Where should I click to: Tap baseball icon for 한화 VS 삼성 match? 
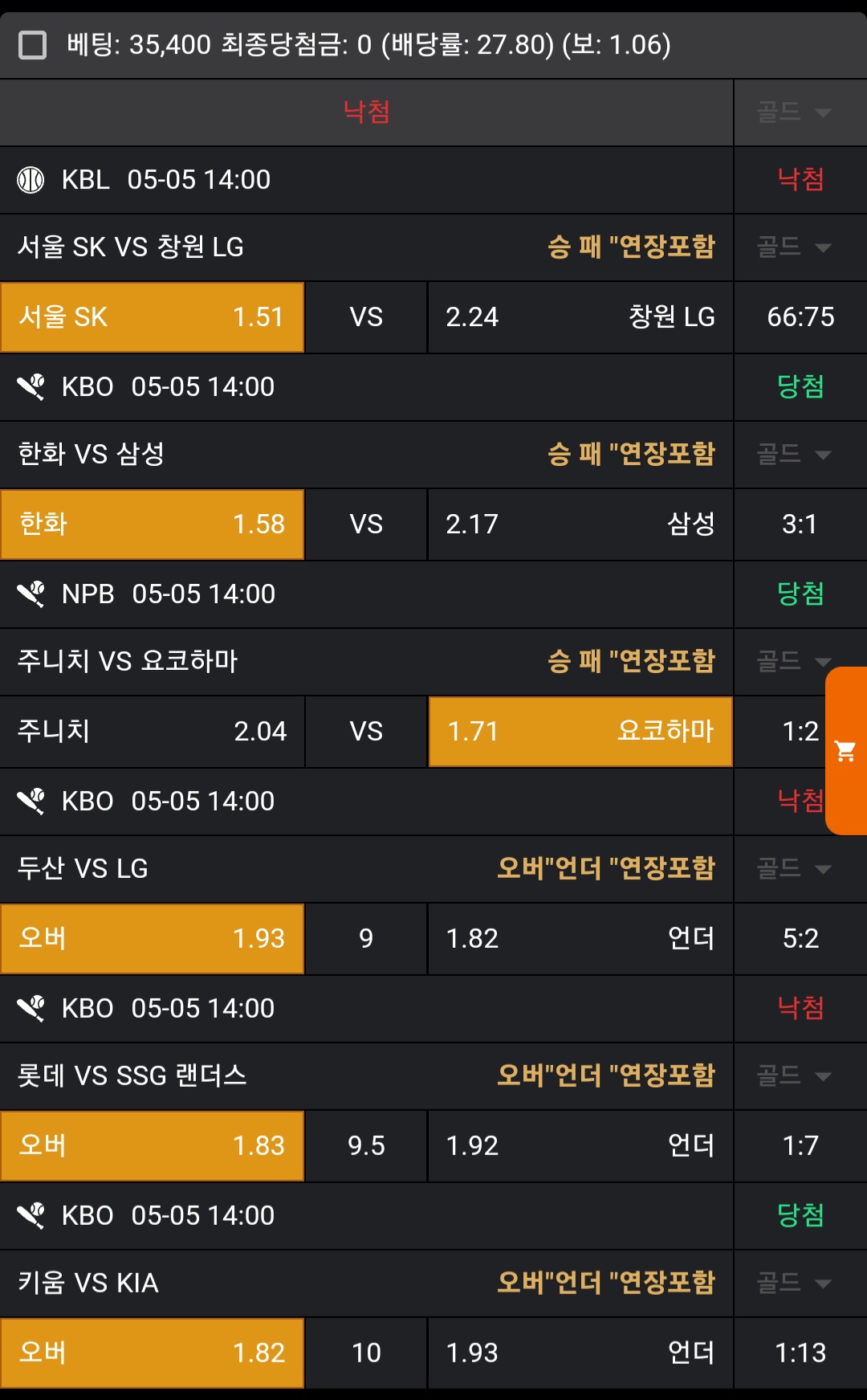[31, 387]
